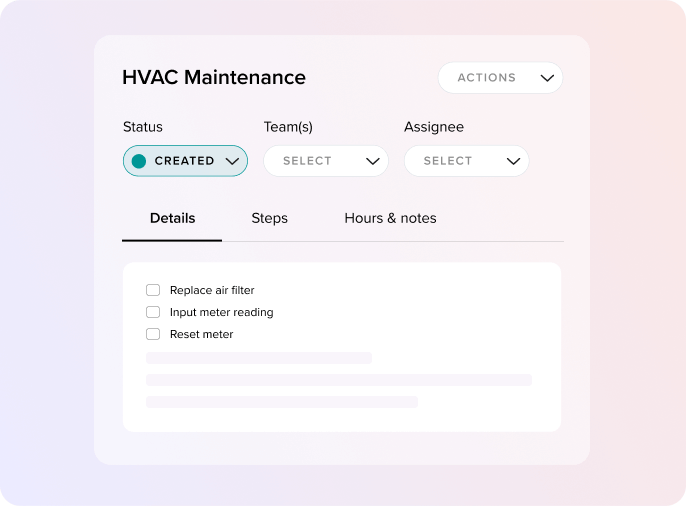Check the Replace air filter checkbox
The image size is (686, 506).
pos(153,290)
